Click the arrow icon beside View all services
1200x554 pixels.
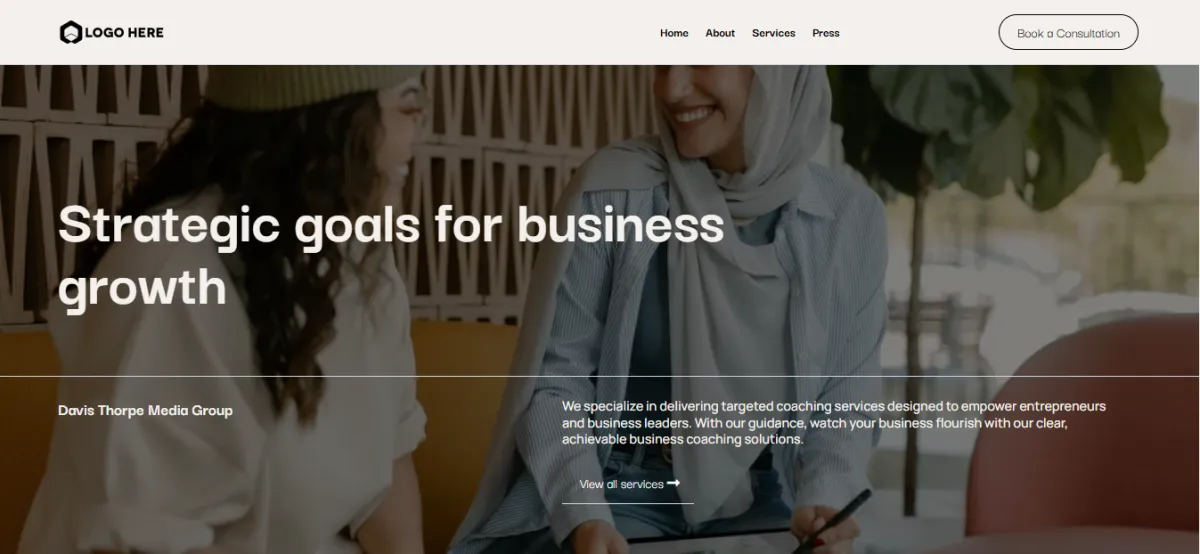click(x=674, y=483)
